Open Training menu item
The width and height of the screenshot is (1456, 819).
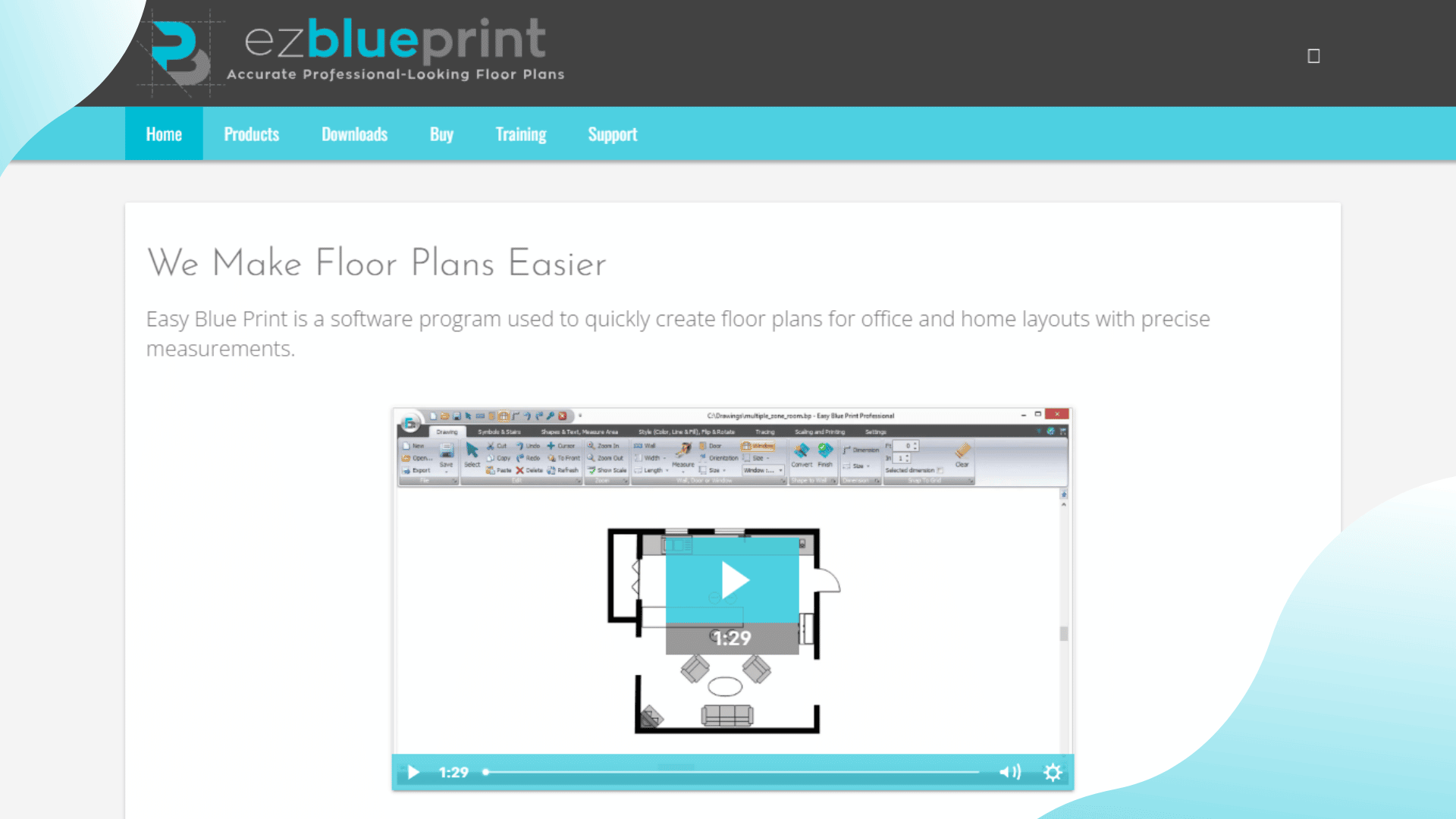tap(520, 133)
